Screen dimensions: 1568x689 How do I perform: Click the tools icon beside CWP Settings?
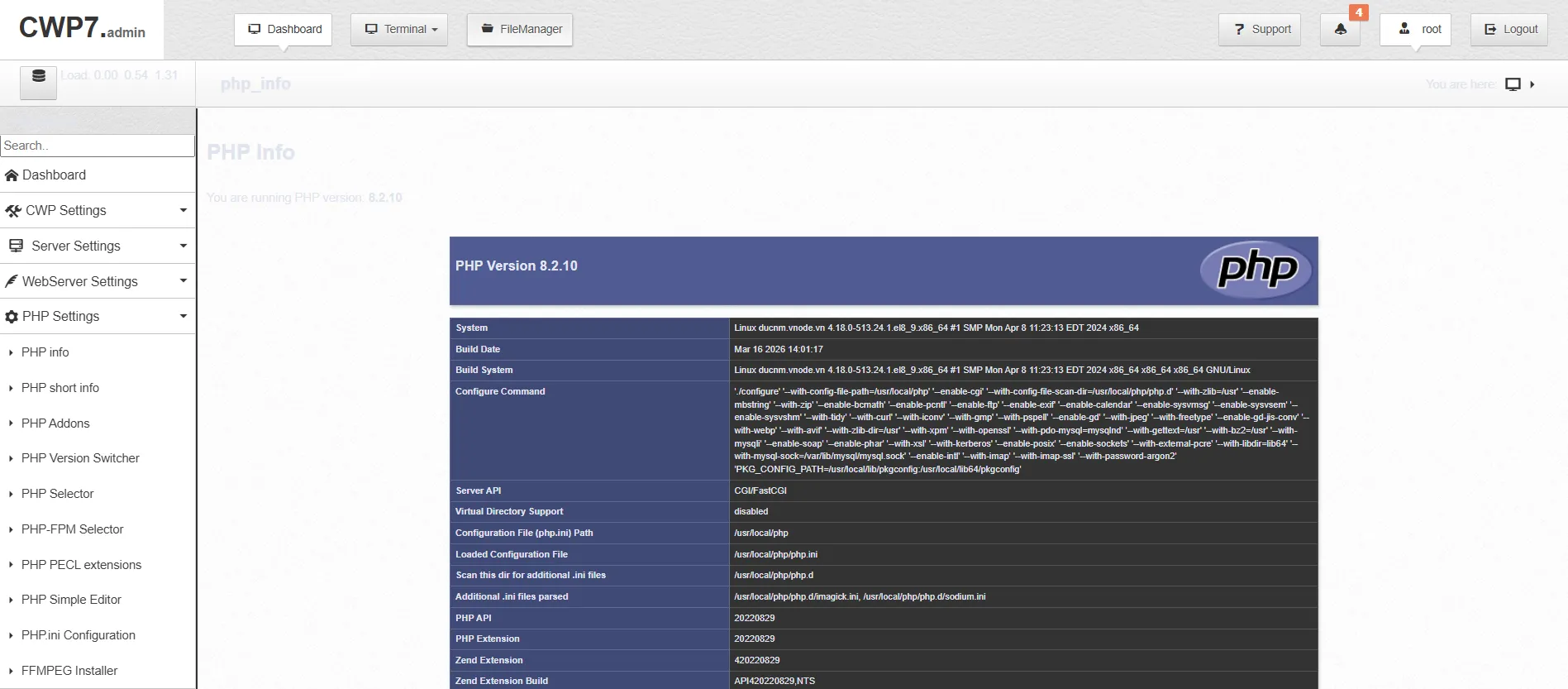pyautogui.click(x=12, y=211)
